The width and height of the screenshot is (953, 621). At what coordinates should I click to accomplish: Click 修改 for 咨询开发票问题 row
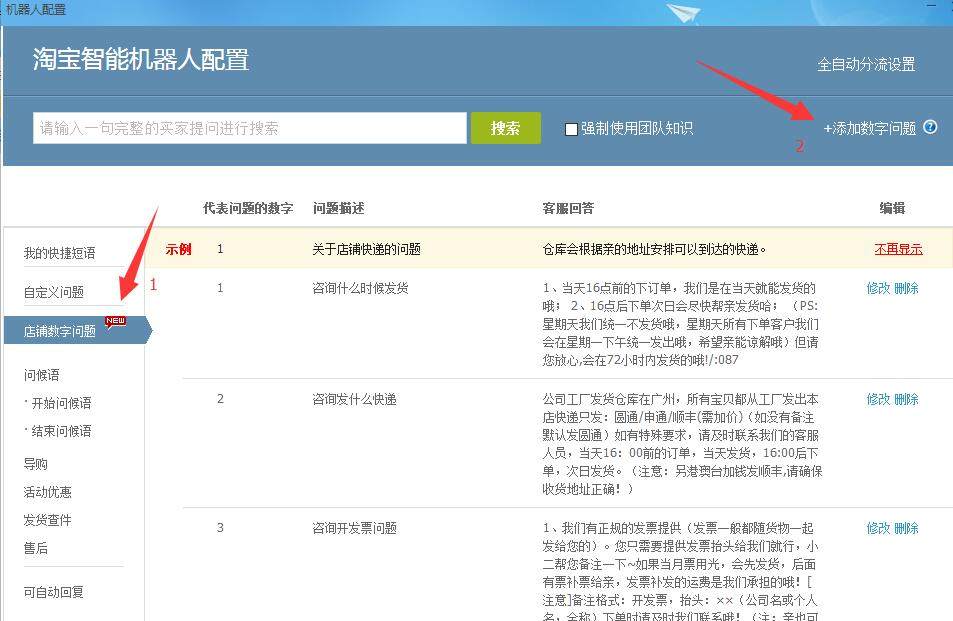[x=878, y=528]
